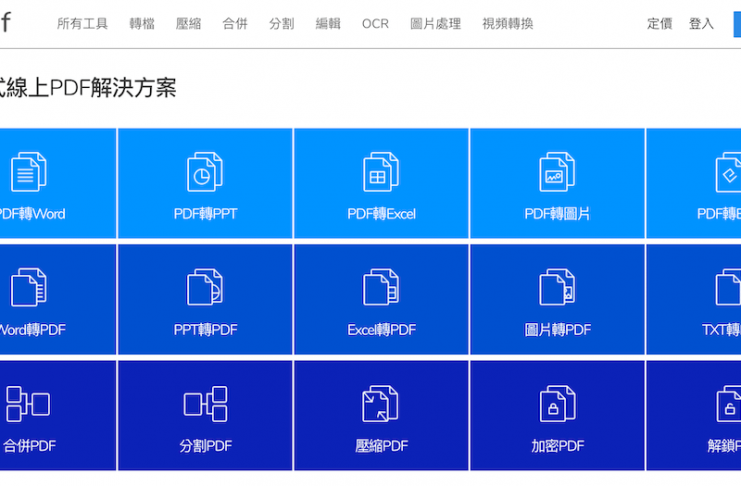Image resolution: width=741 pixels, height=486 pixels.
Task: Click the 圖片轉PDF file icon
Action: pos(557,287)
